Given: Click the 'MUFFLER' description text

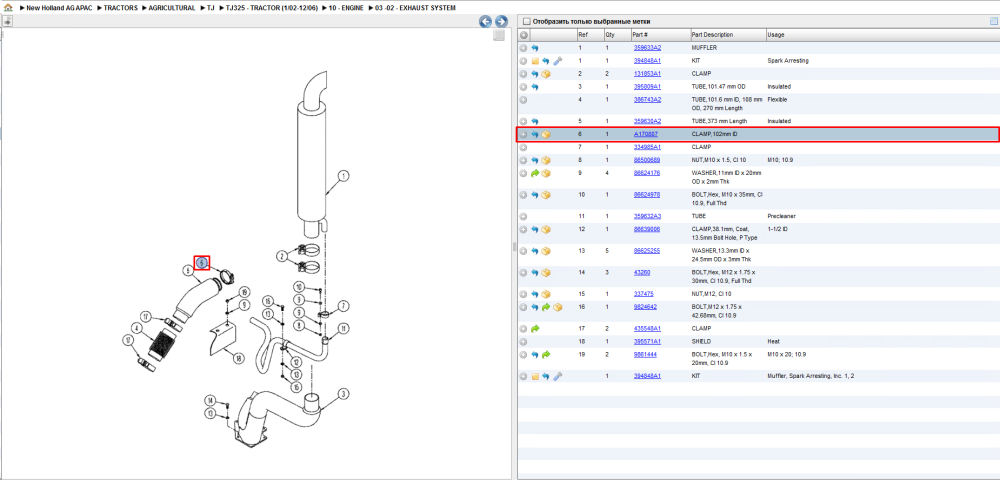Looking at the screenshot, I should 703,48.
